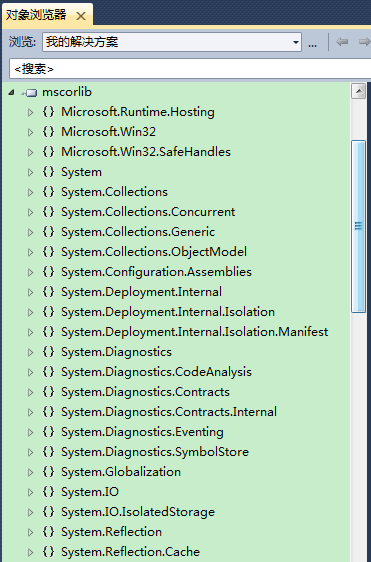Expand System.Reflection namespace arrow
Image resolution: width=371 pixels, height=562 pixels.
tap(31, 533)
